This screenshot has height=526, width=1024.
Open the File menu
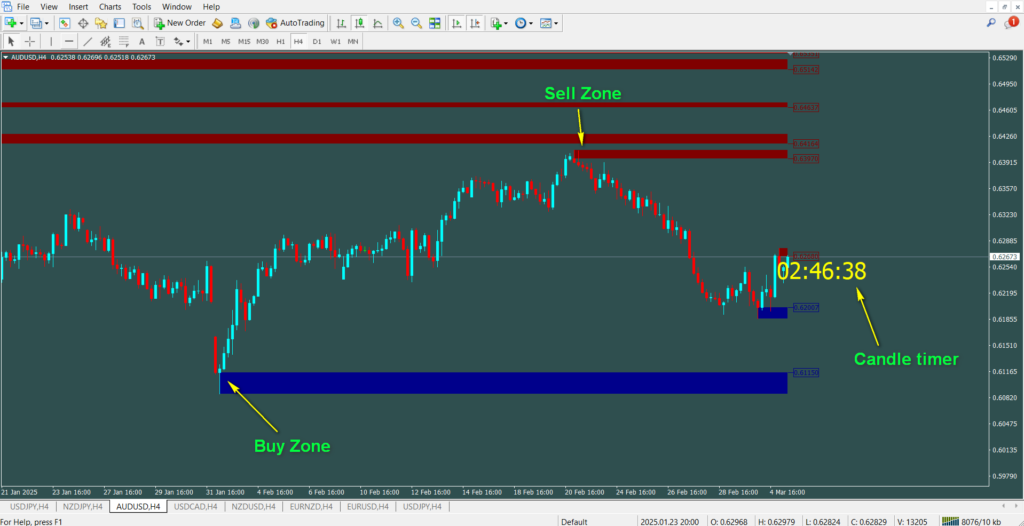(23, 7)
